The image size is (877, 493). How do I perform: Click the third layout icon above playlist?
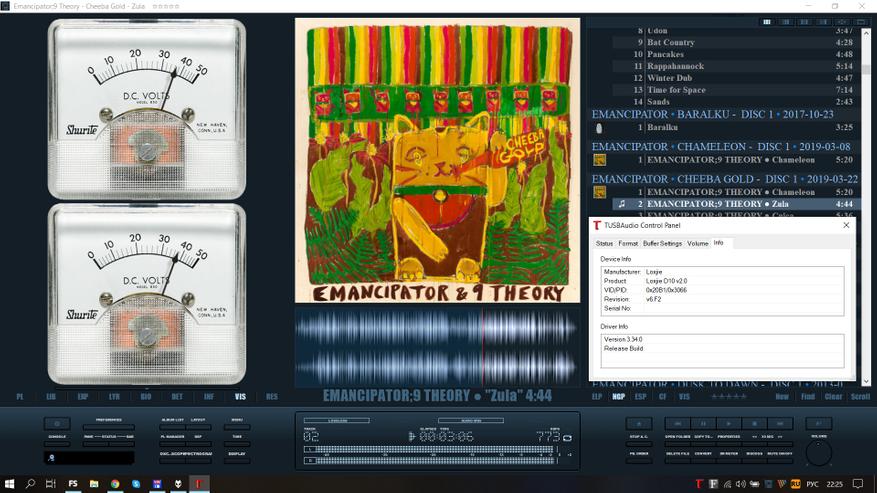[804, 22]
